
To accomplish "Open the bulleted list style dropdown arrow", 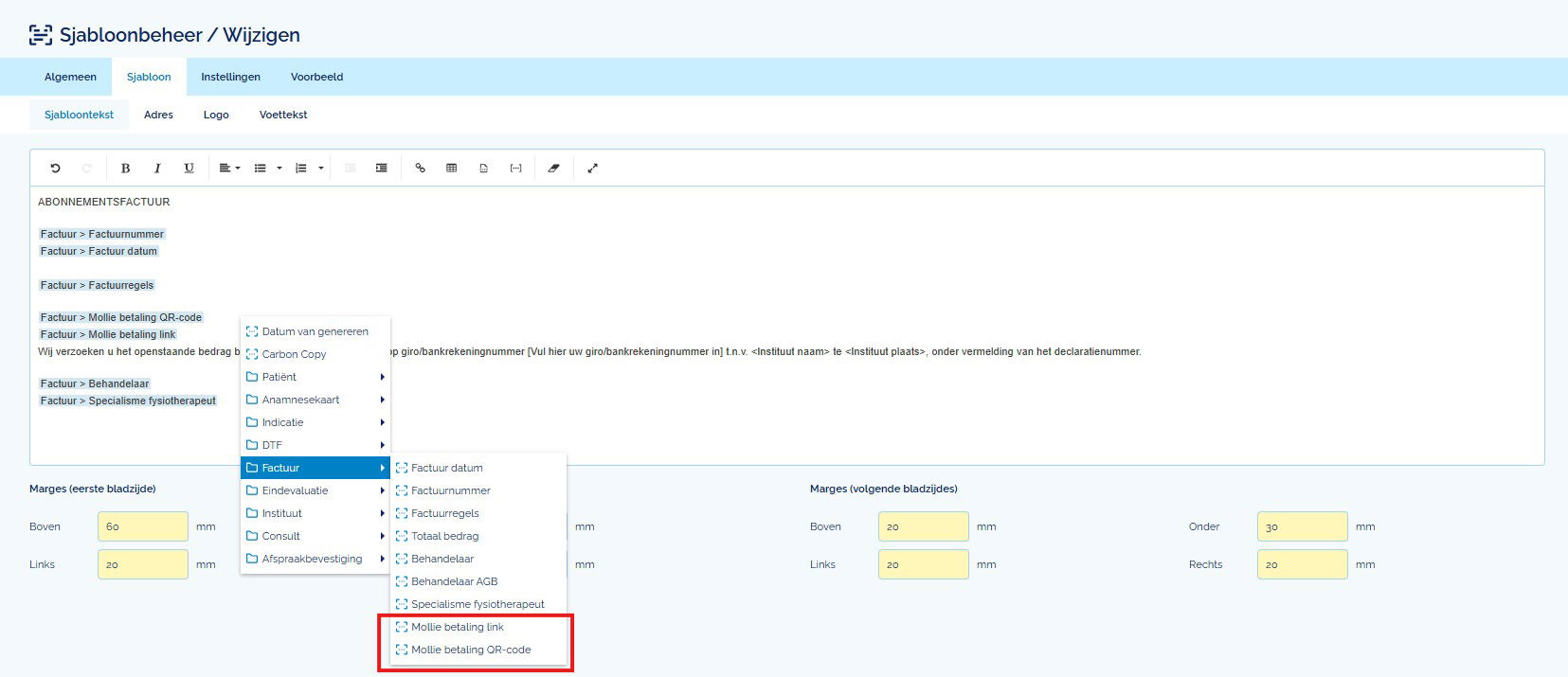I will tap(279, 169).
